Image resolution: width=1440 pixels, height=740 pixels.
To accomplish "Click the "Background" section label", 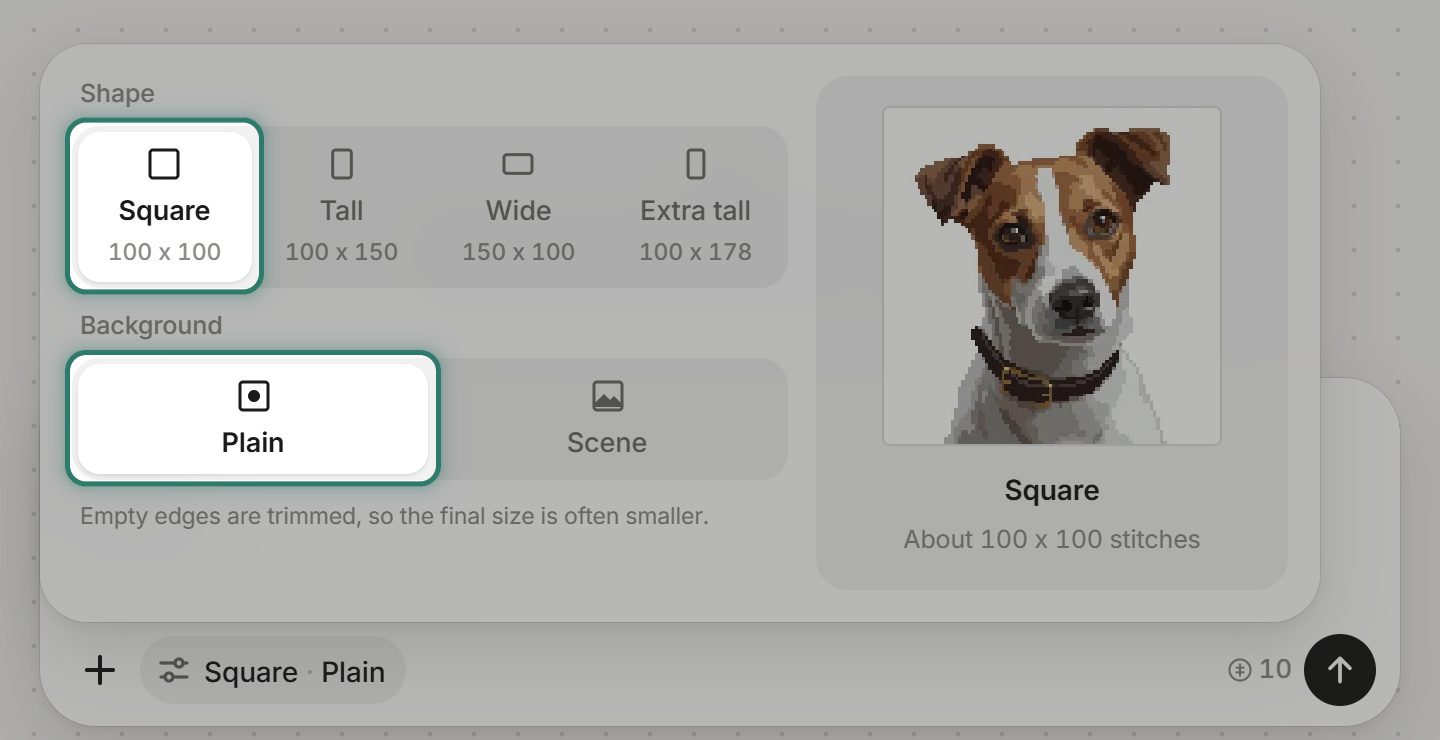I will (x=151, y=326).
